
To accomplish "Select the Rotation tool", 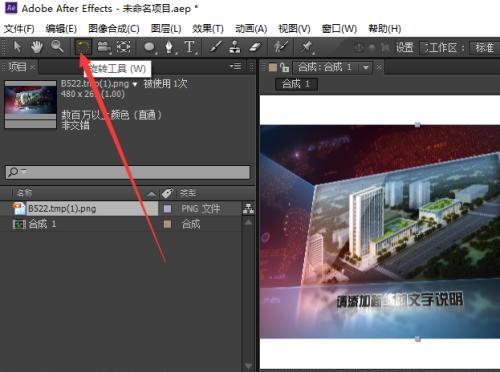I will 83,47.
